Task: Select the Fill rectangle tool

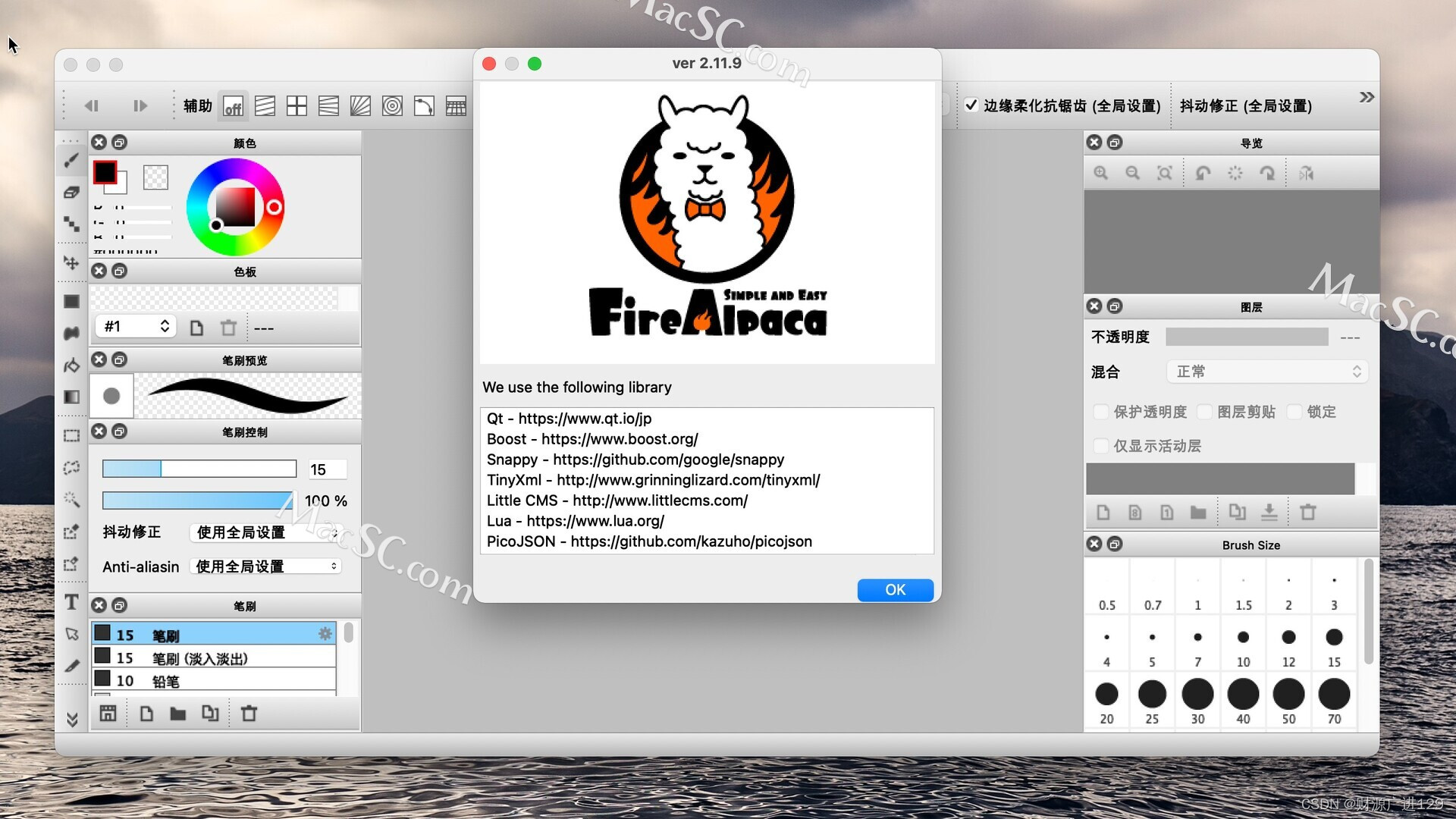Action: coord(71,302)
